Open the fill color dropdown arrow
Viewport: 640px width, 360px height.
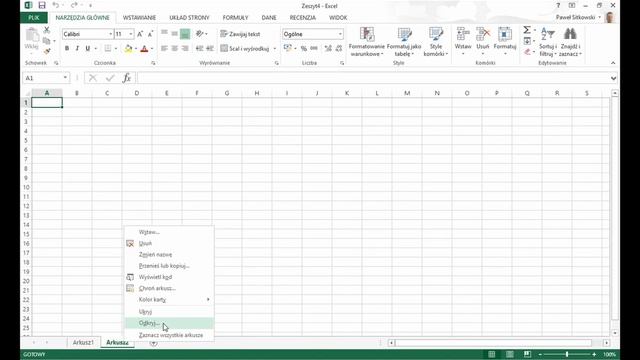[x=136, y=49]
